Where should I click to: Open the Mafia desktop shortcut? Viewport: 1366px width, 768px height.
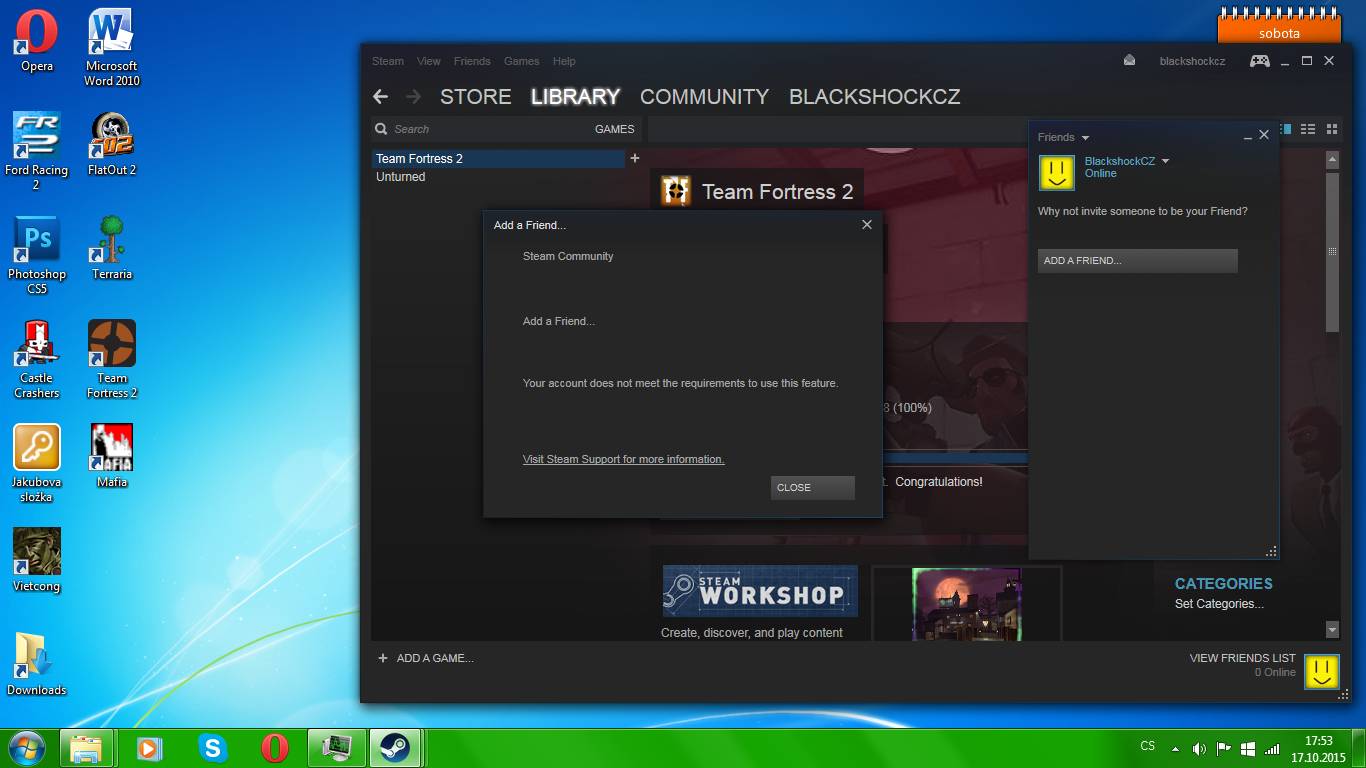click(112, 457)
